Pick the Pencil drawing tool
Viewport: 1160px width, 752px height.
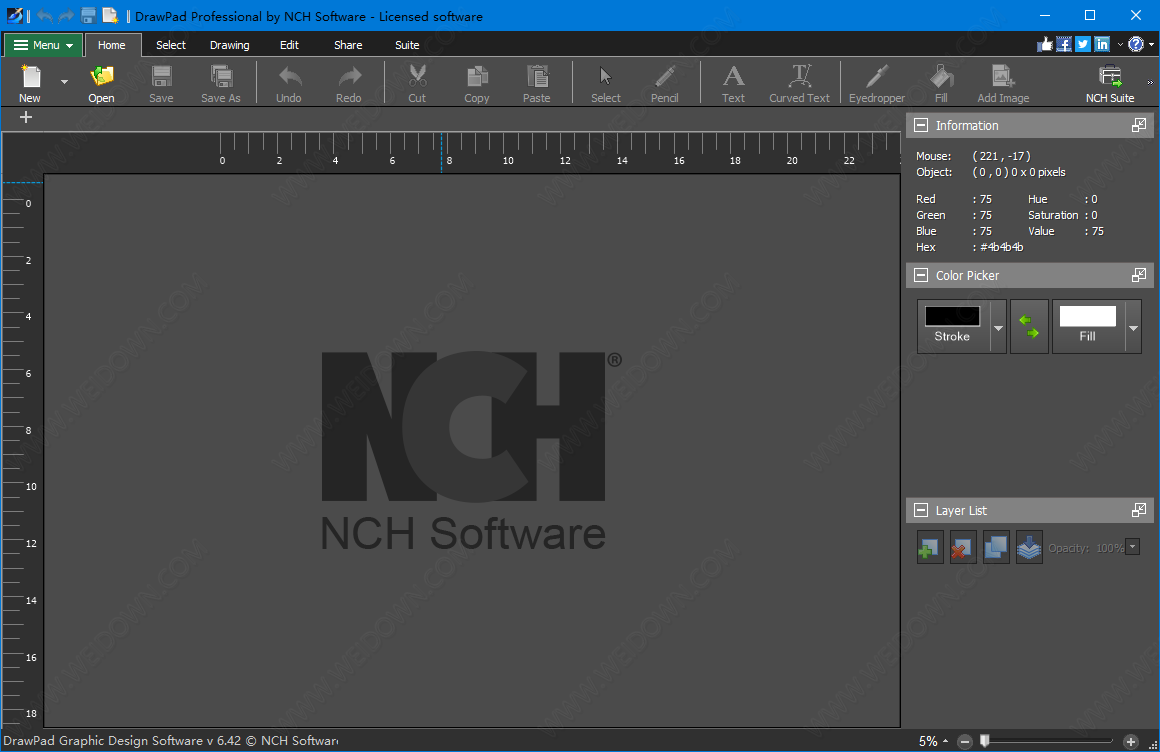tap(664, 83)
